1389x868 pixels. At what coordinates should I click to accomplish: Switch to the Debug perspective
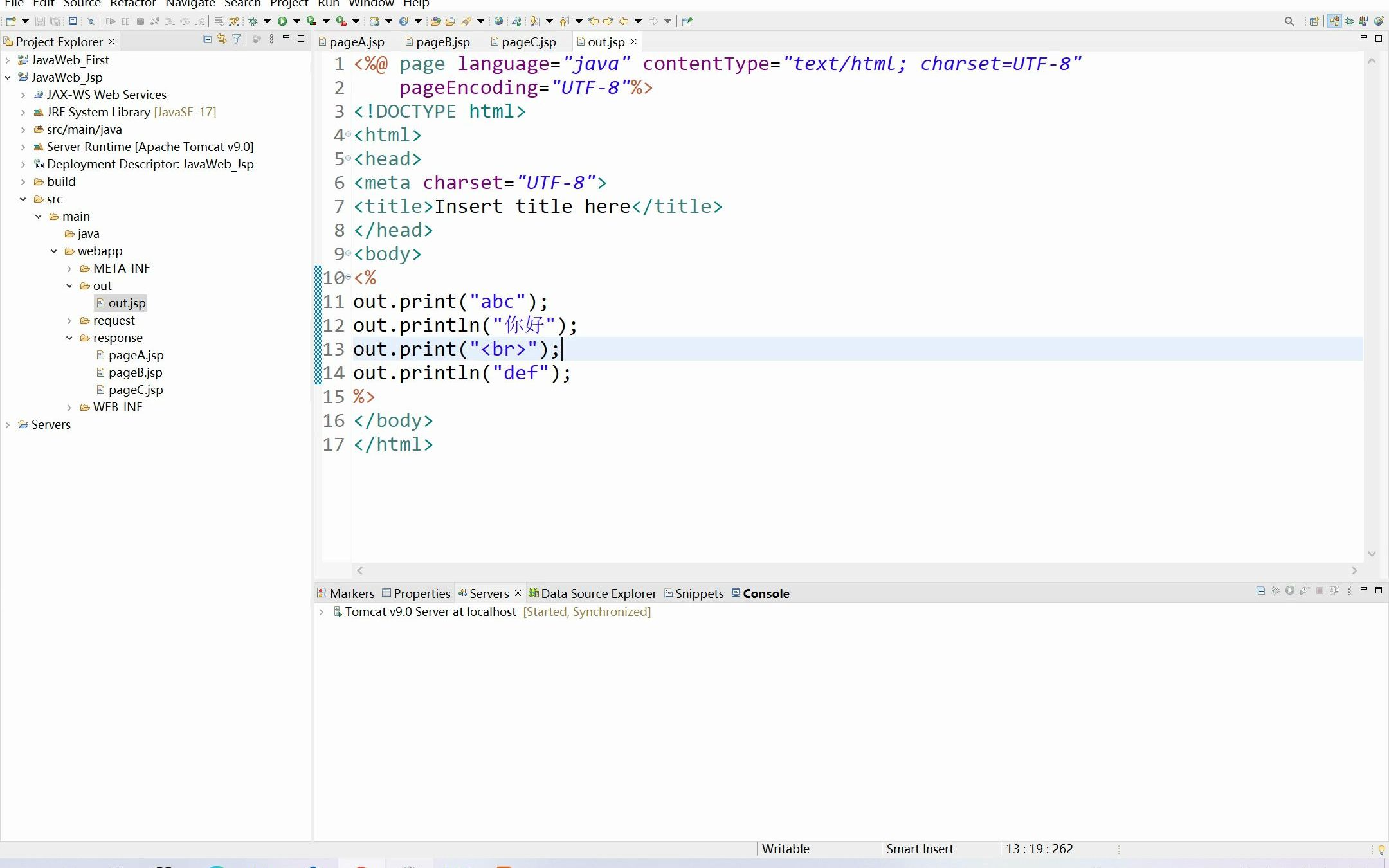click(1349, 21)
